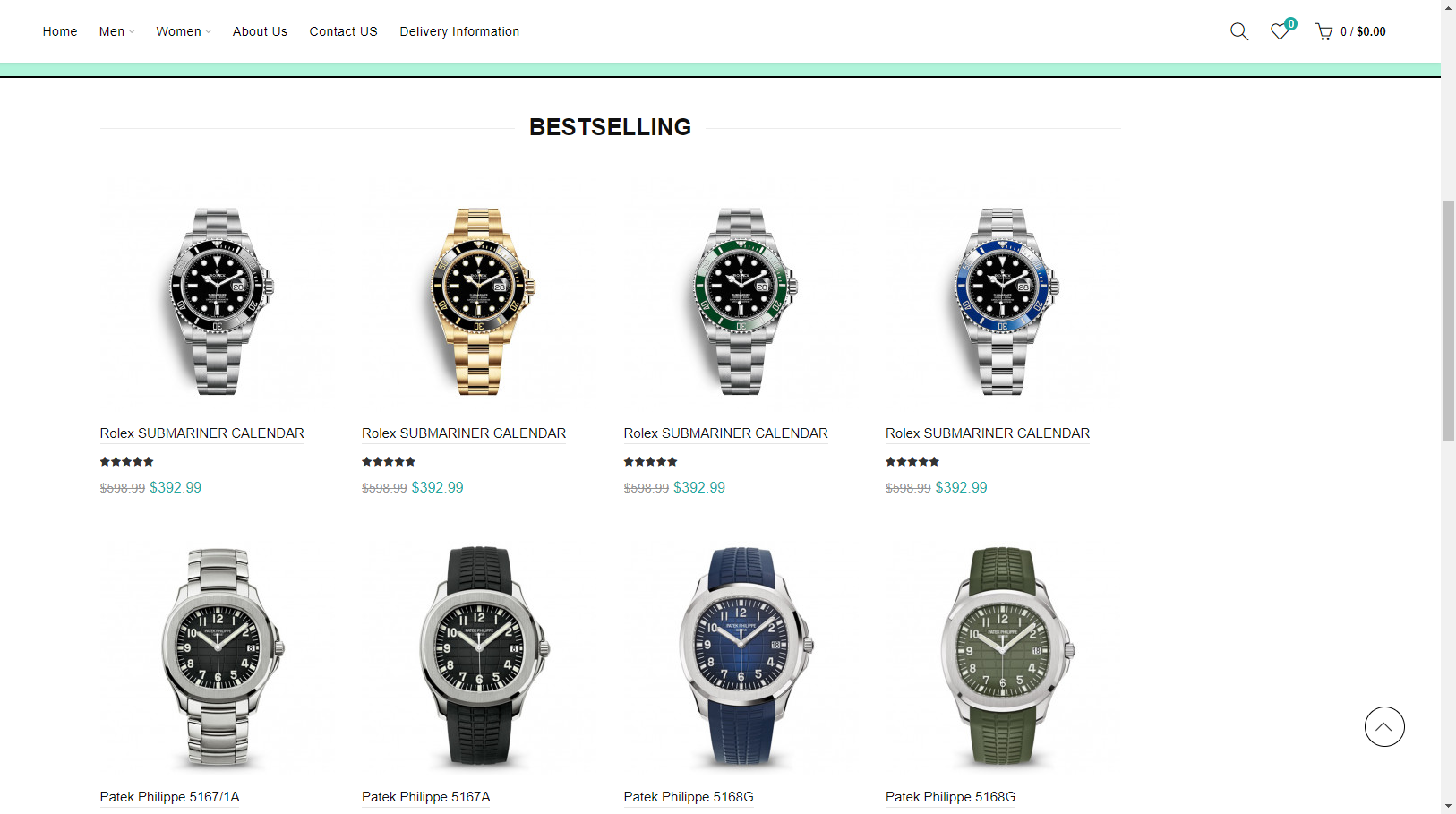Click the vertical page scrollbar thumb

1448,321
